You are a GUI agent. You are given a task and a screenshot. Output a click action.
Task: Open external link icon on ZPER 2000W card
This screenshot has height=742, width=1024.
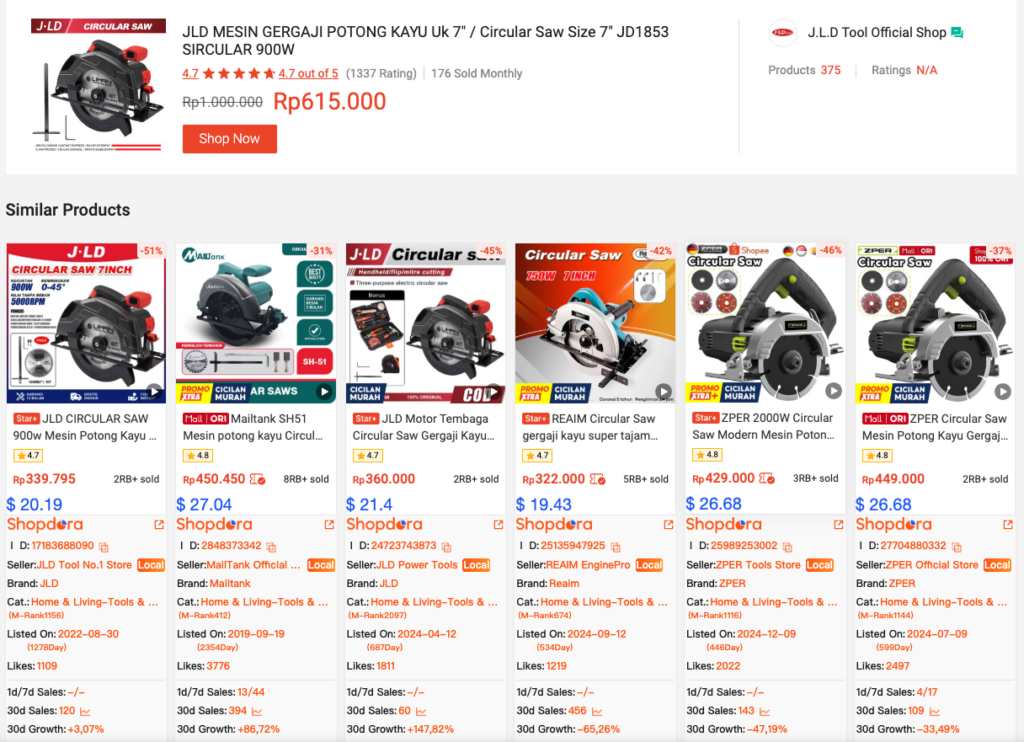tap(839, 524)
